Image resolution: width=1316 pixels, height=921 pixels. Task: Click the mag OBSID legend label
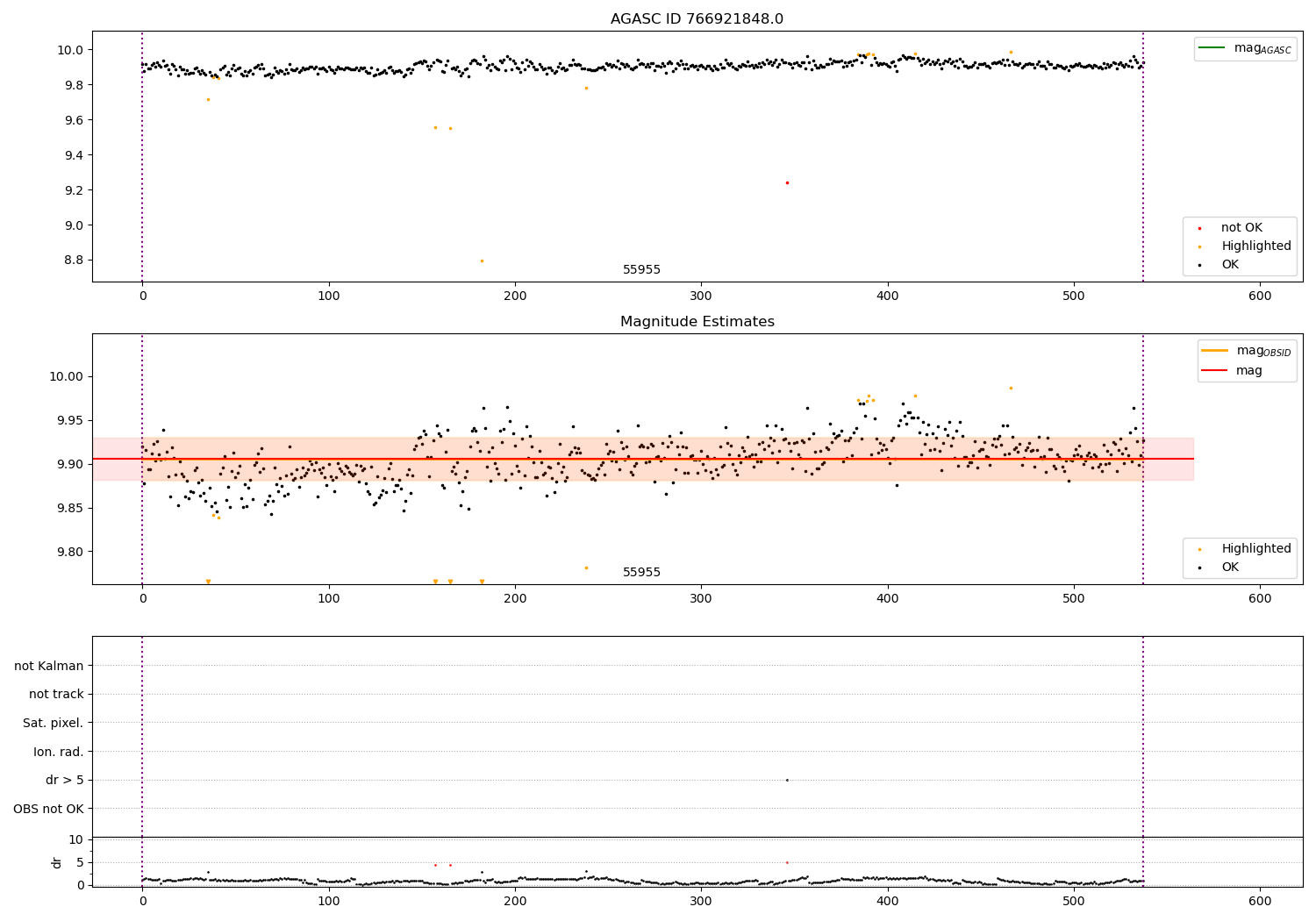(x=1263, y=351)
